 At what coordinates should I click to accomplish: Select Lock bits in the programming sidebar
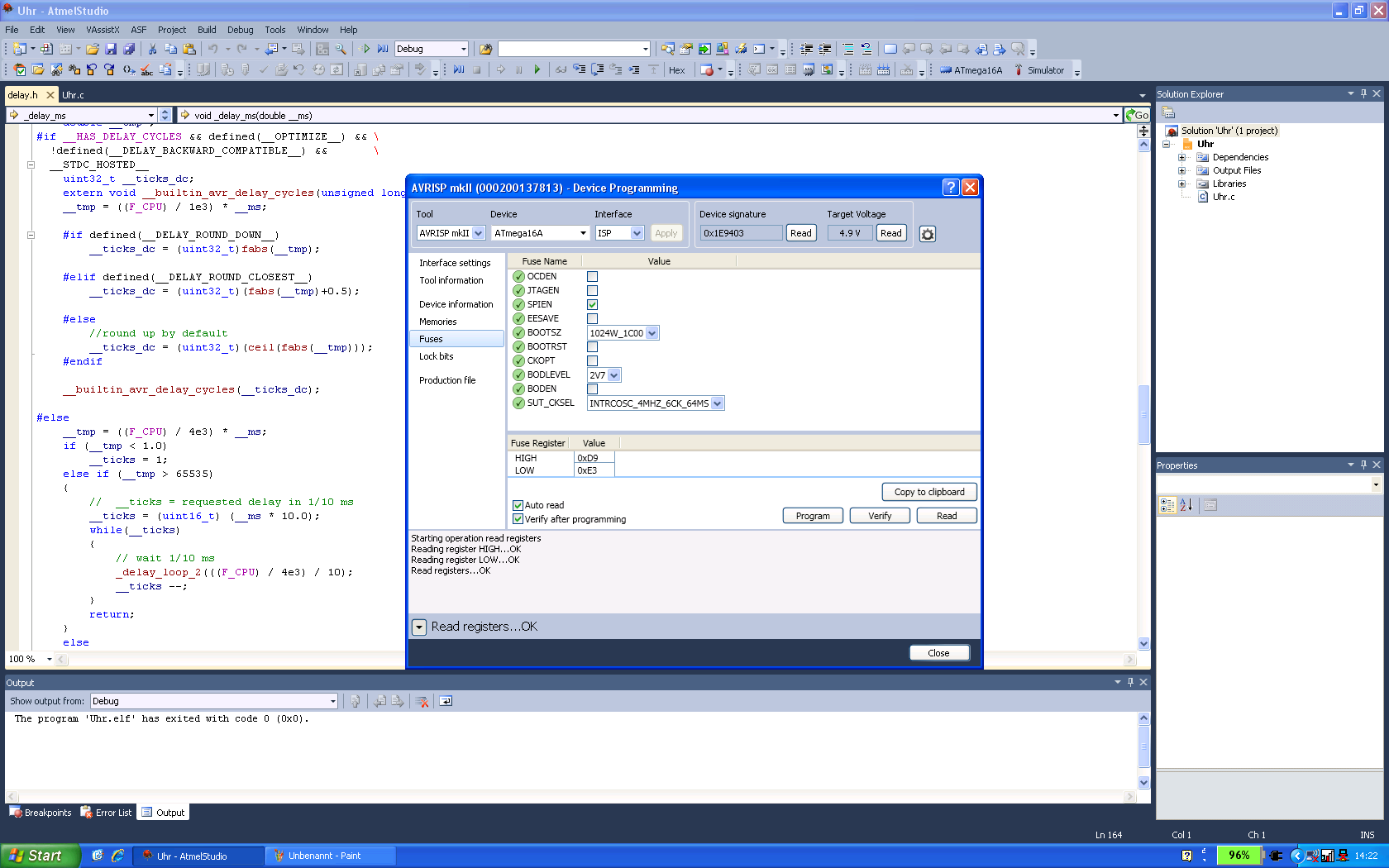436,356
